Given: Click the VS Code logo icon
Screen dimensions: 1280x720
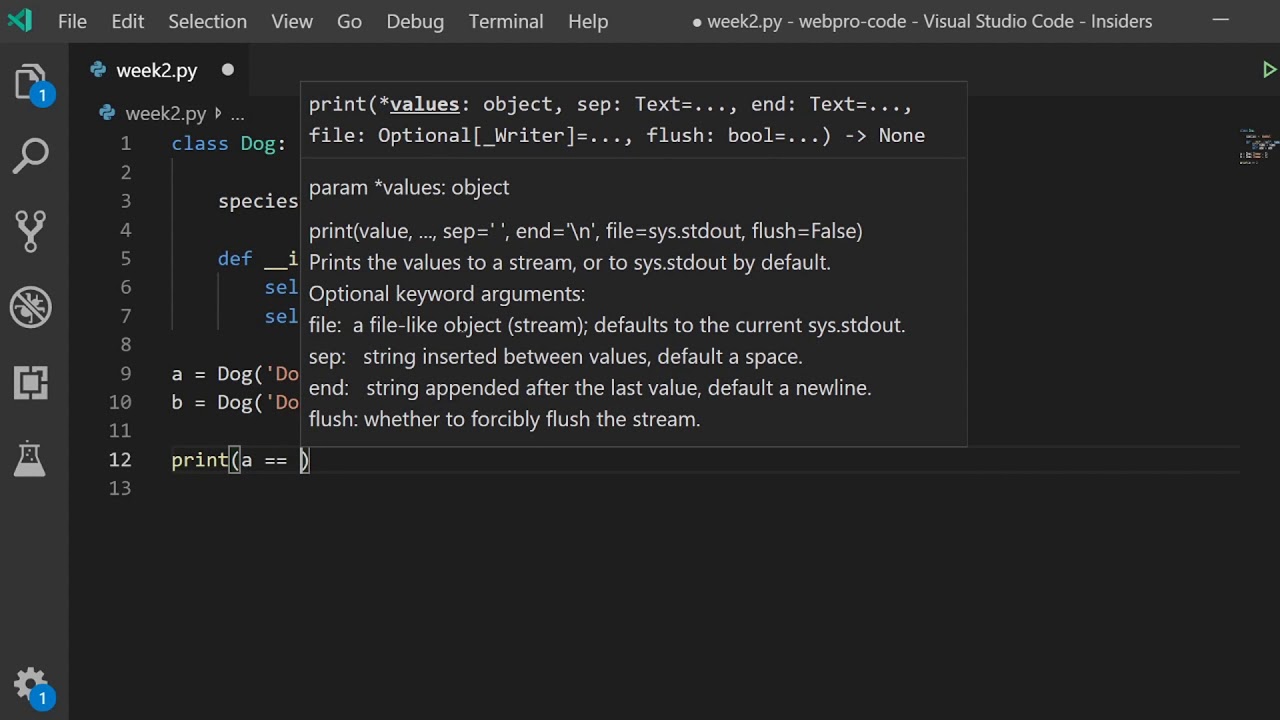Looking at the screenshot, I should 19,21.
